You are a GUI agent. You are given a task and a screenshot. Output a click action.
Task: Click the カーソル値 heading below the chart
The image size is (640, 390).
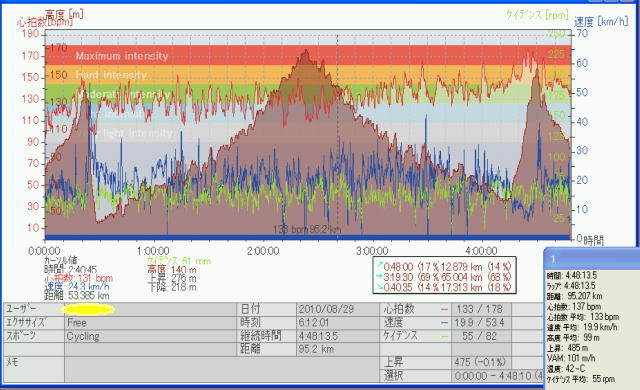tap(62, 260)
